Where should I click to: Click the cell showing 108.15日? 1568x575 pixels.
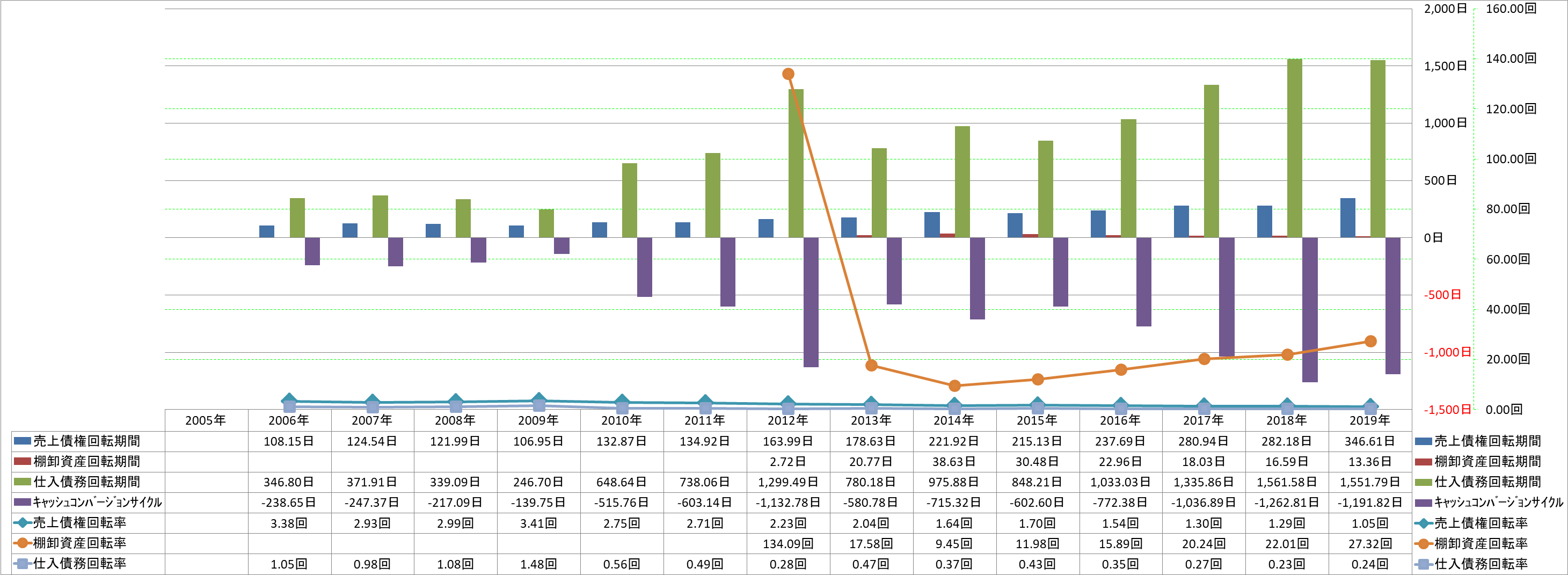(289, 441)
